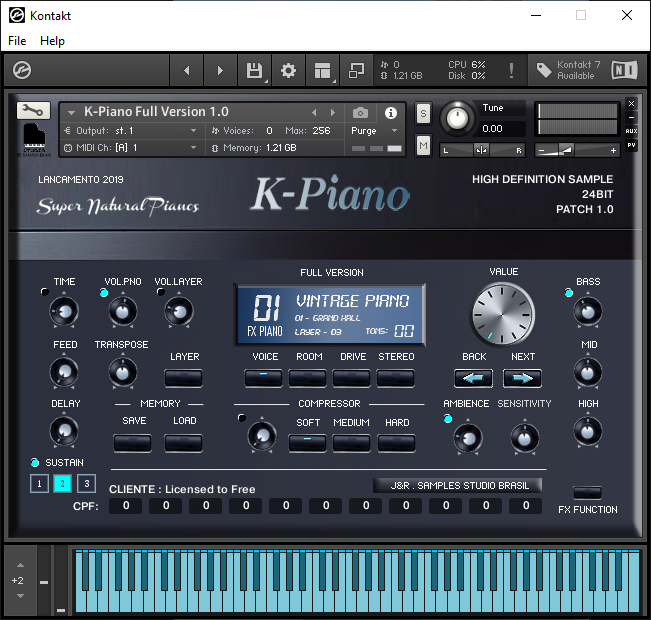Select the MEDIUM compressor button
Image resolution: width=651 pixels, height=620 pixels.
point(351,443)
